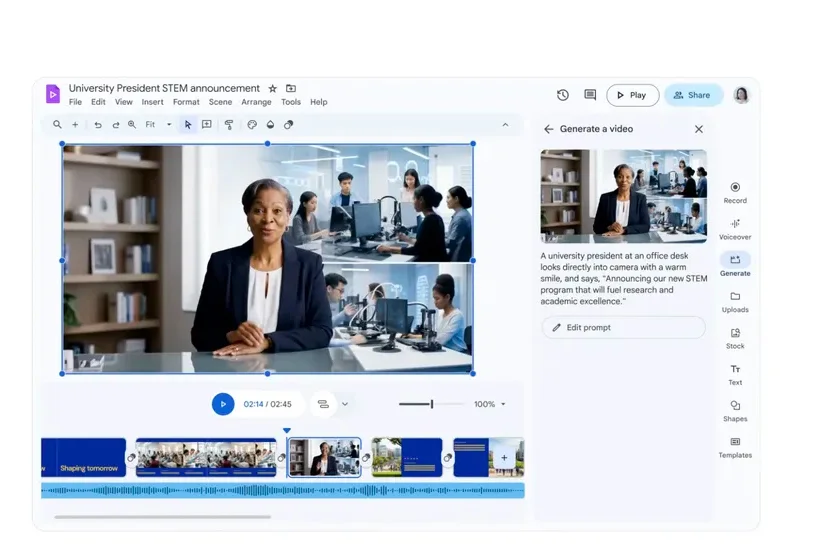Open the Scene menu
837x558 pixels.
point(220,102)
